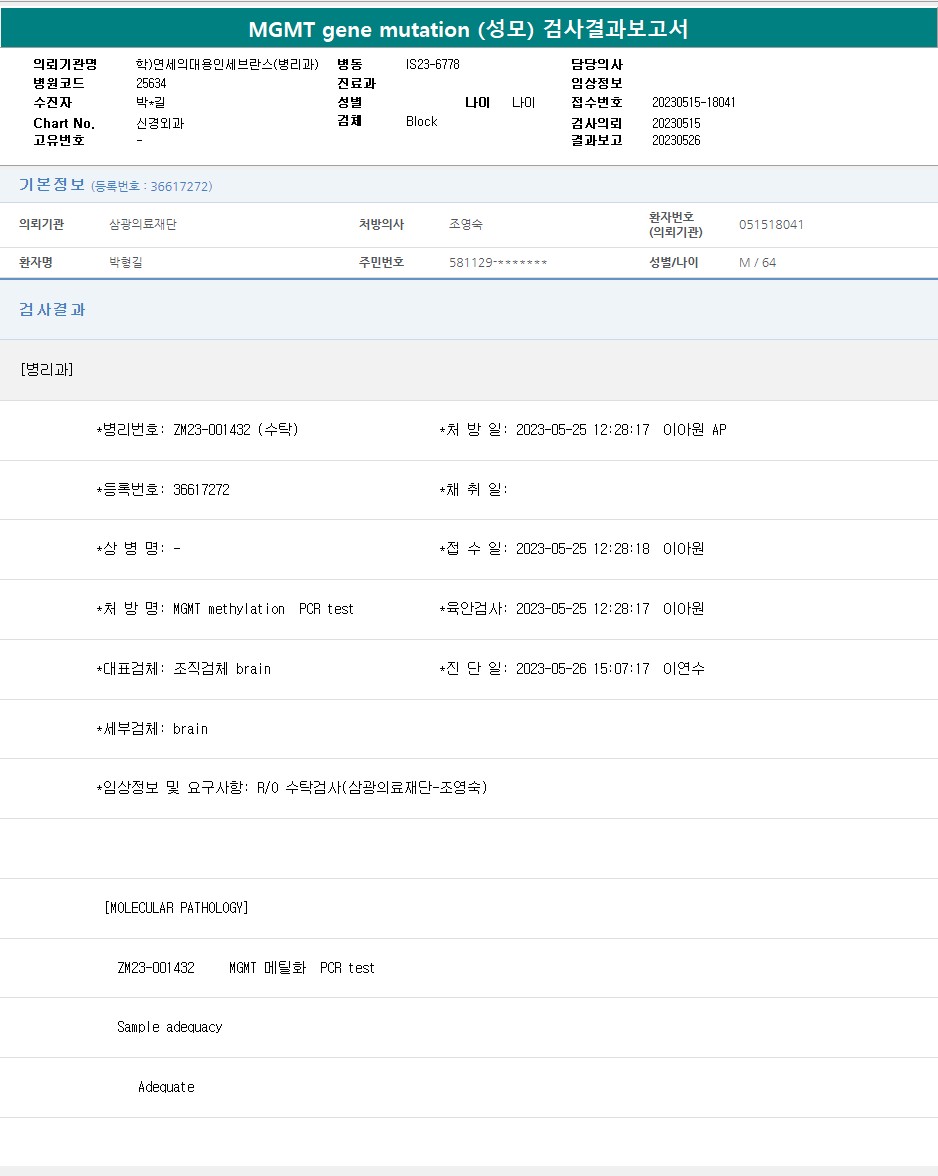Click the Adequate result text

(166, 1087)
